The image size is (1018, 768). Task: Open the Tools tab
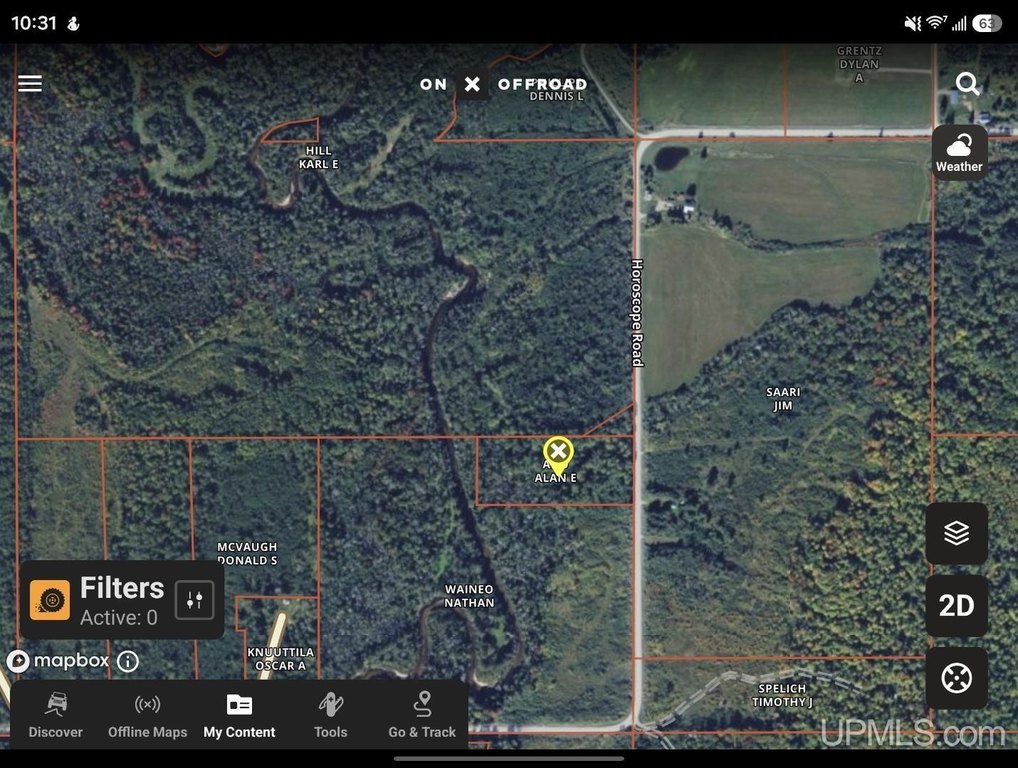coord(330,715)
